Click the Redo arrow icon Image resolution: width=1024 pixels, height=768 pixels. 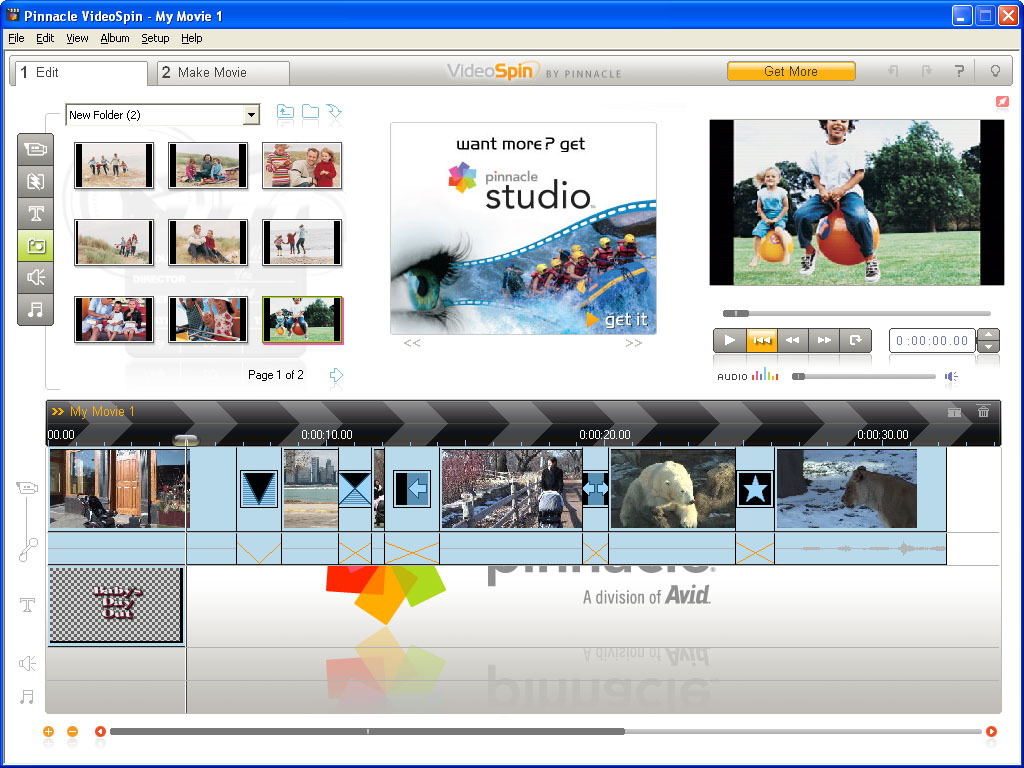tap(926, 71)
